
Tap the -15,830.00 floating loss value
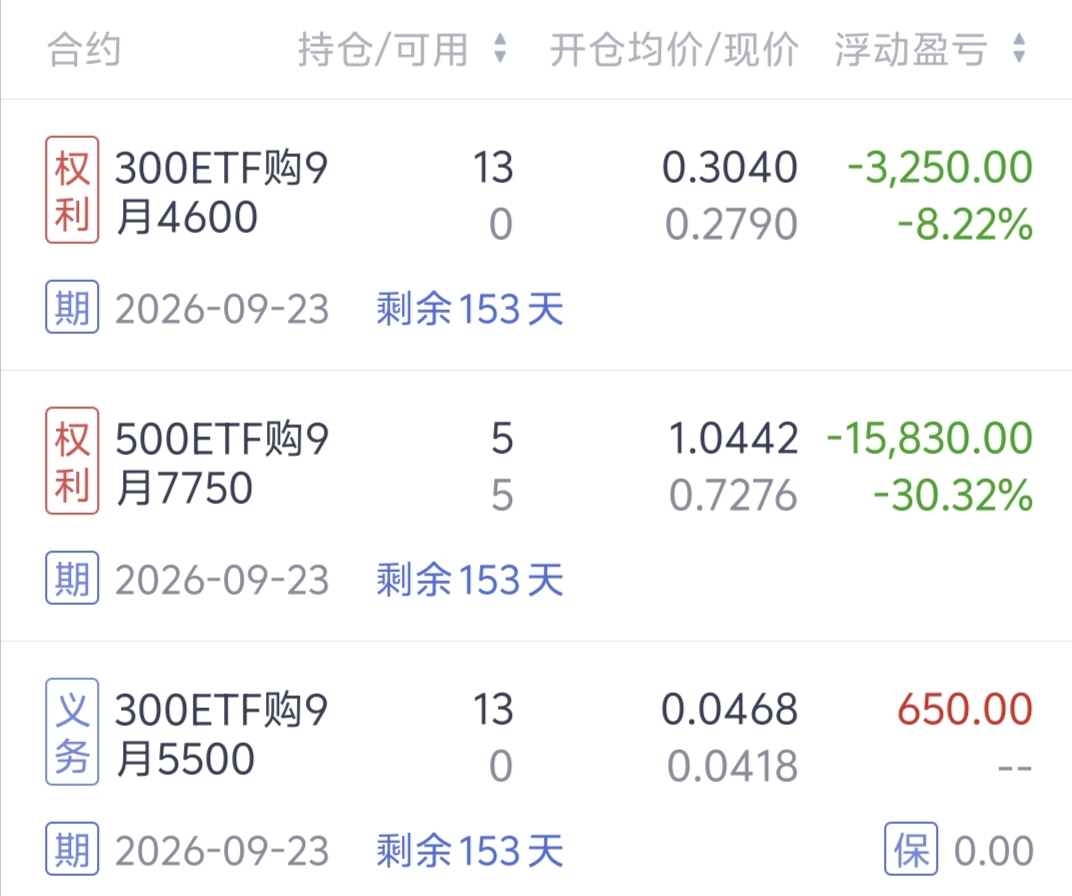(929, 438)
